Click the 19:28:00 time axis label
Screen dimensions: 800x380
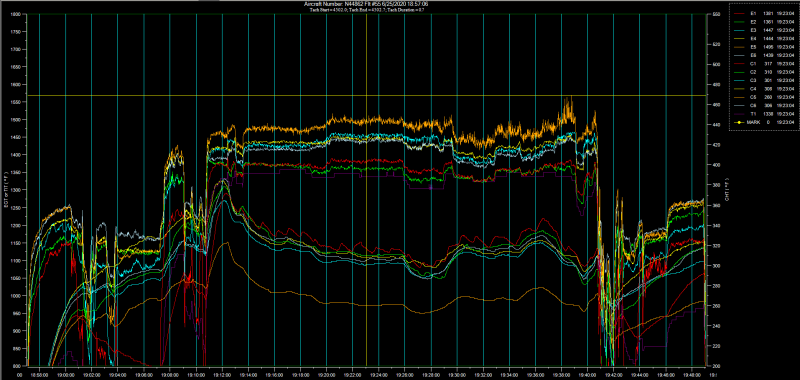(x=431, y=374)
